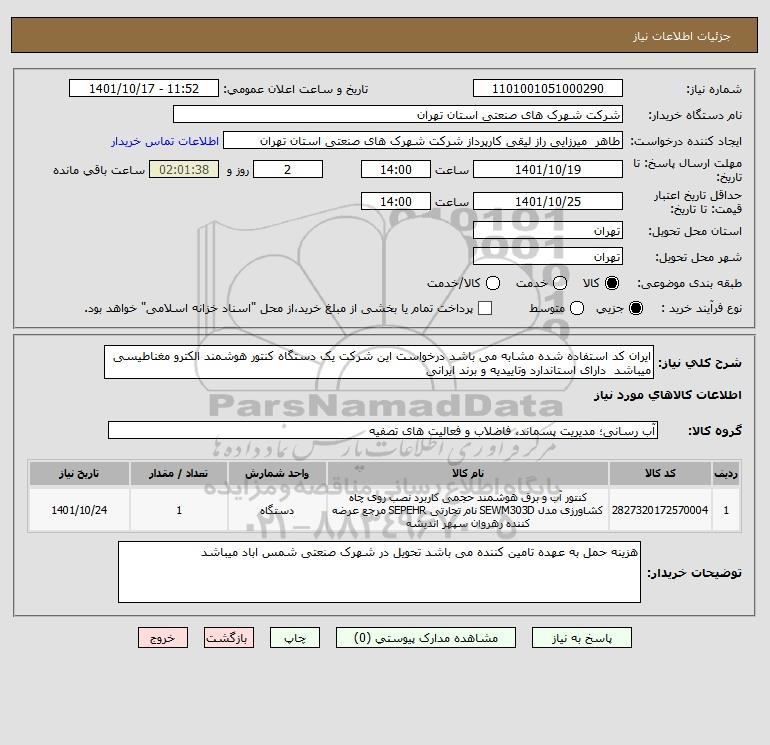
Task: Open مشاهده مدارک پیوستی (0) button
Action: [426, 638]
